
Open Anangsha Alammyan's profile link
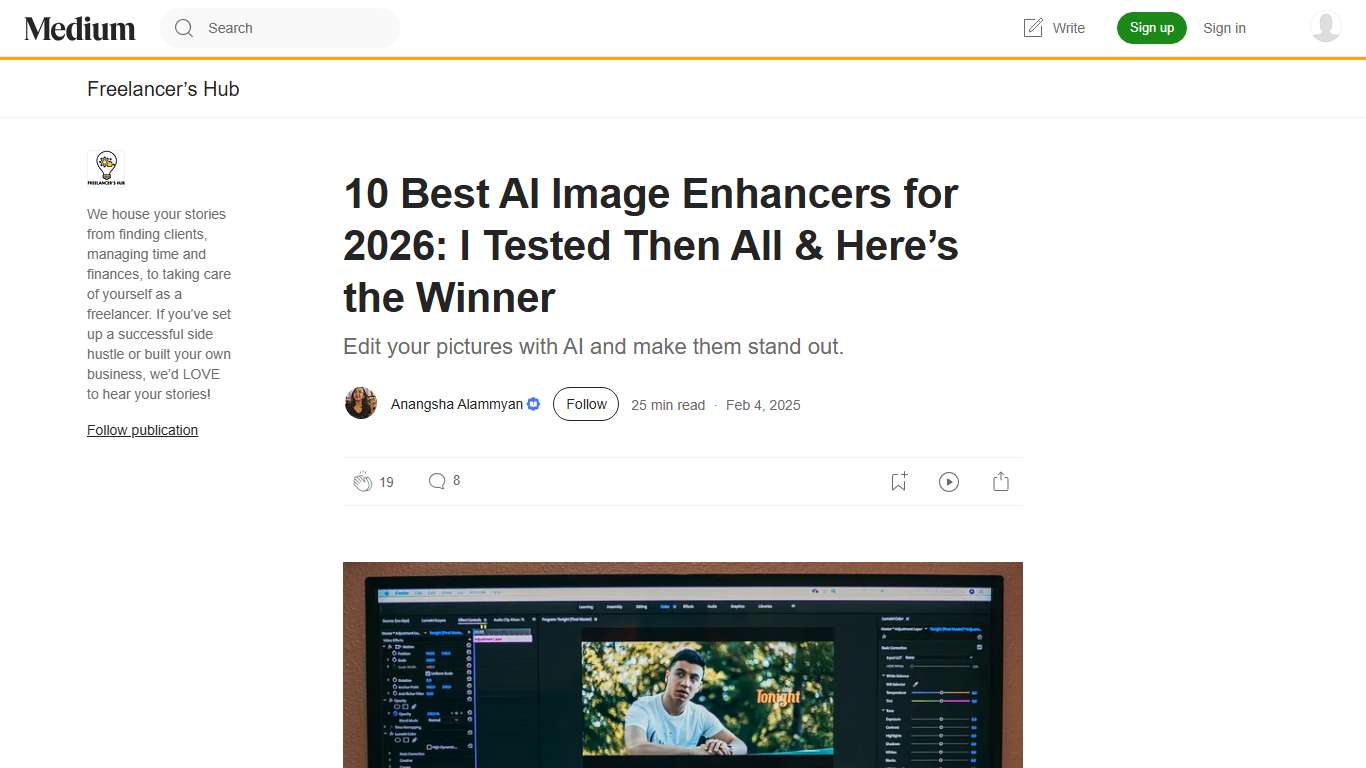(x=455, y=404)
